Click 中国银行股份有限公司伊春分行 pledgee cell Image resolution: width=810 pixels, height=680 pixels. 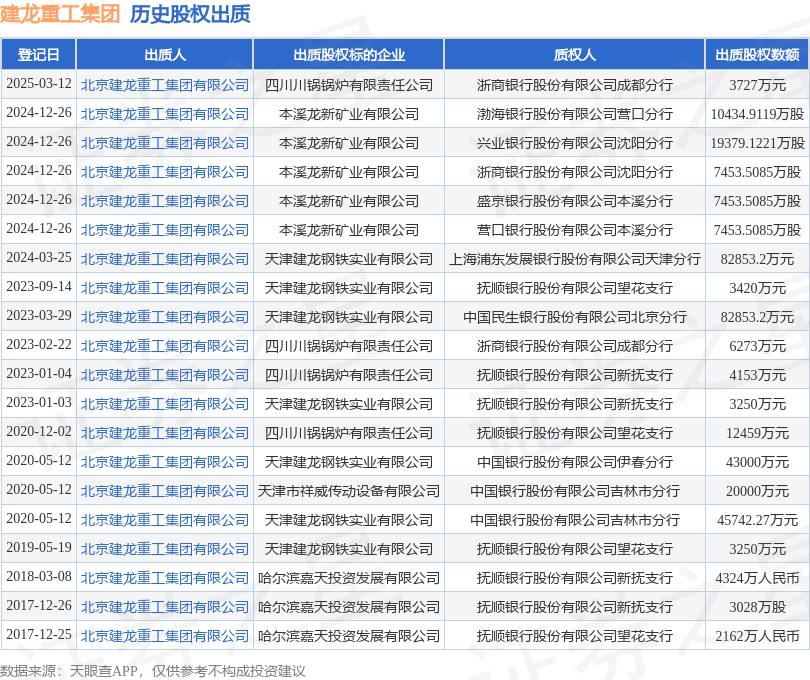click(x=574, y=462)
